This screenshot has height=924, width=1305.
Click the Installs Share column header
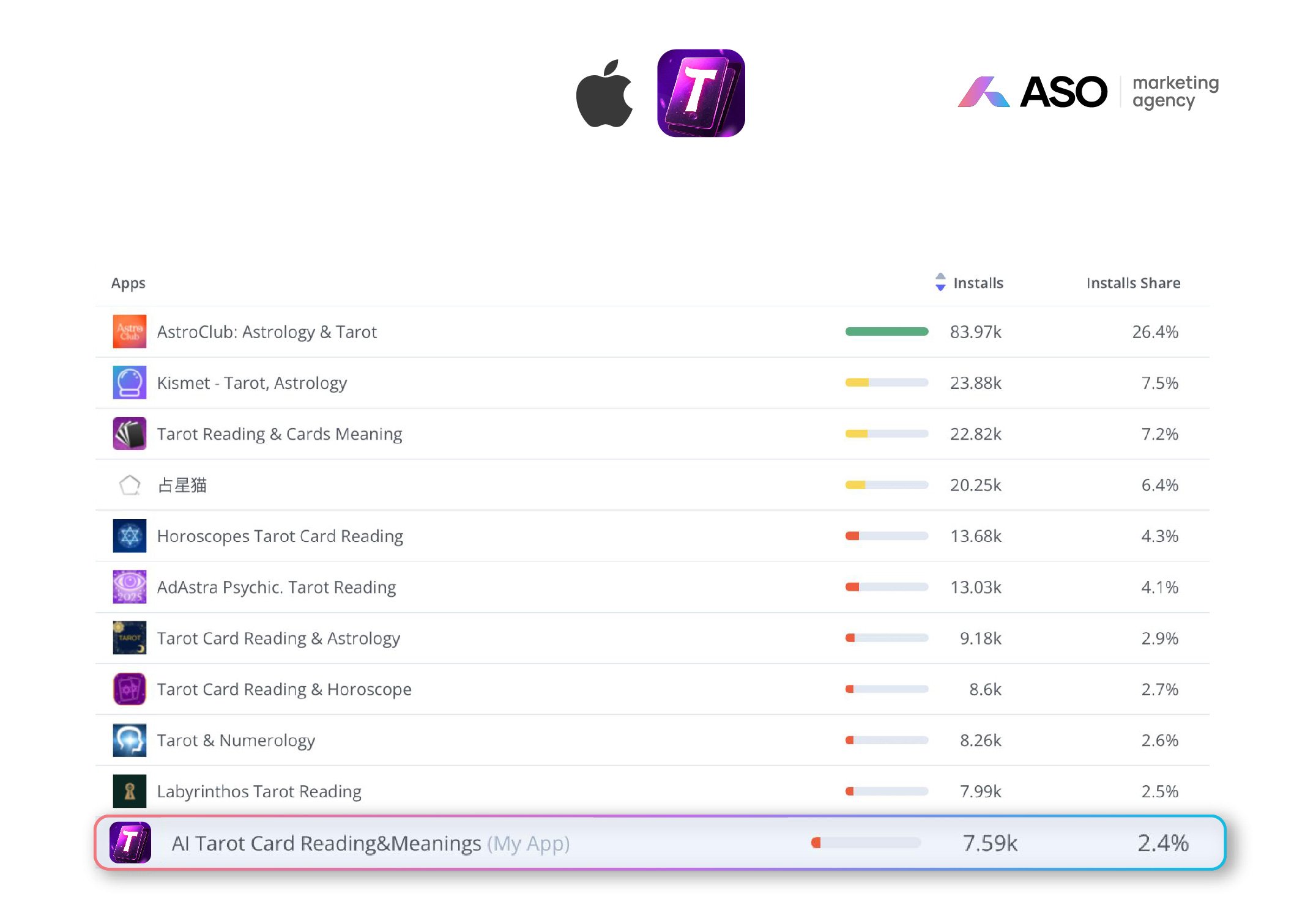point(1133,283)
